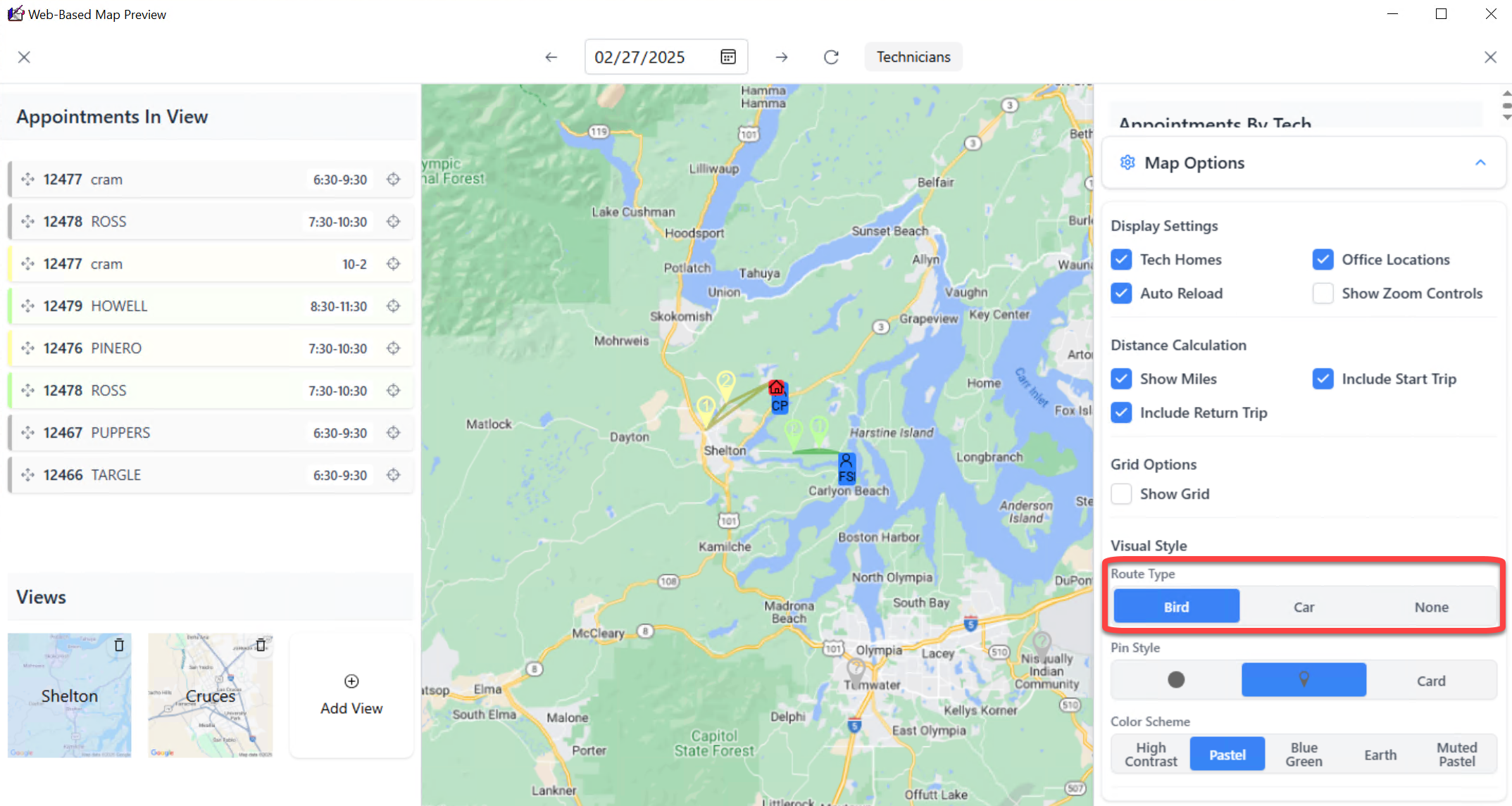Select the map pin style icon
Viewport: 1512px width, 806px height.
point(1304,680)
